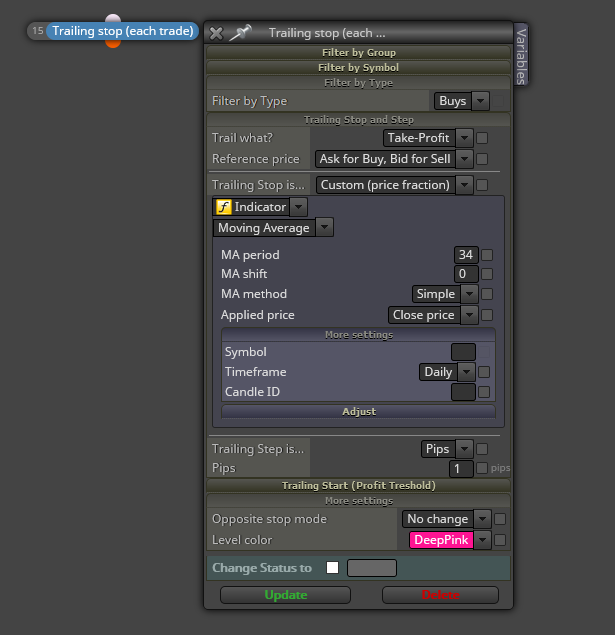Open the MA method Simple dropdown

(x=445, y=294)
